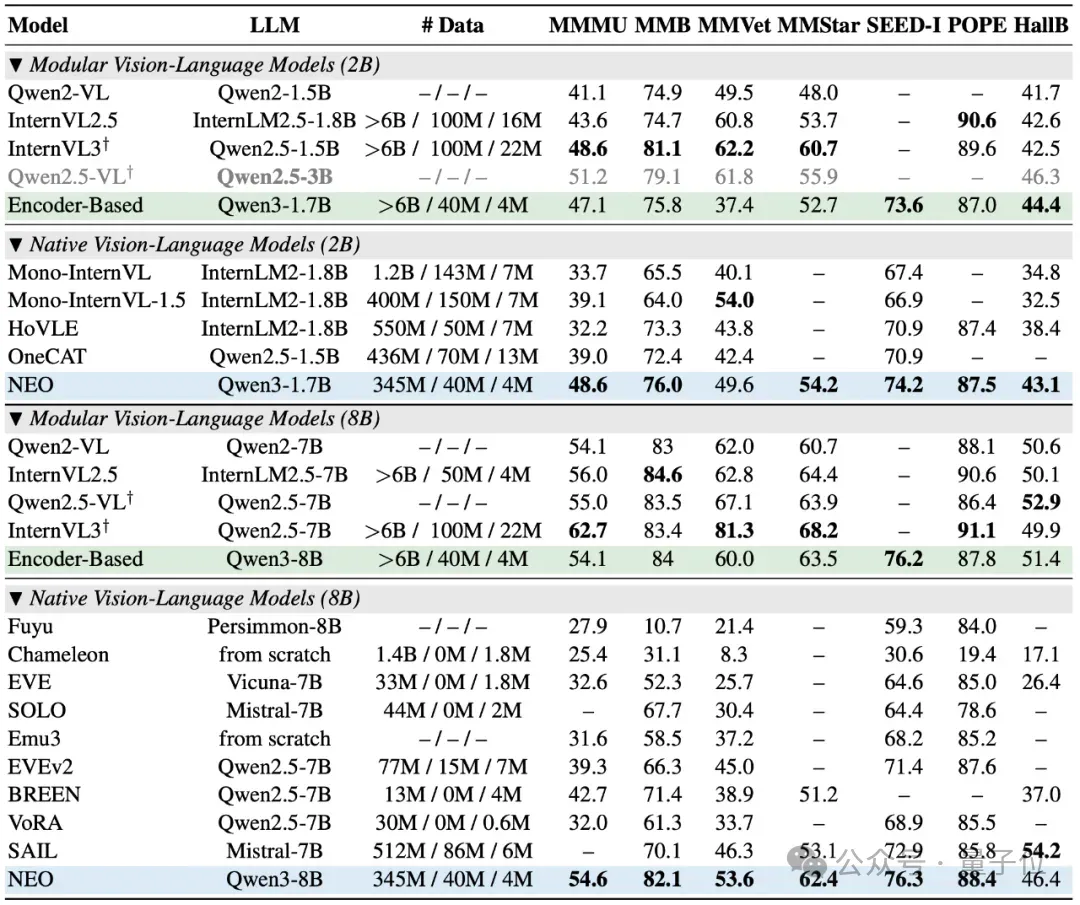Select the highlighted NEO Qwen3-1.7B row
The image size is (1080, 905).
coord(539,385)
